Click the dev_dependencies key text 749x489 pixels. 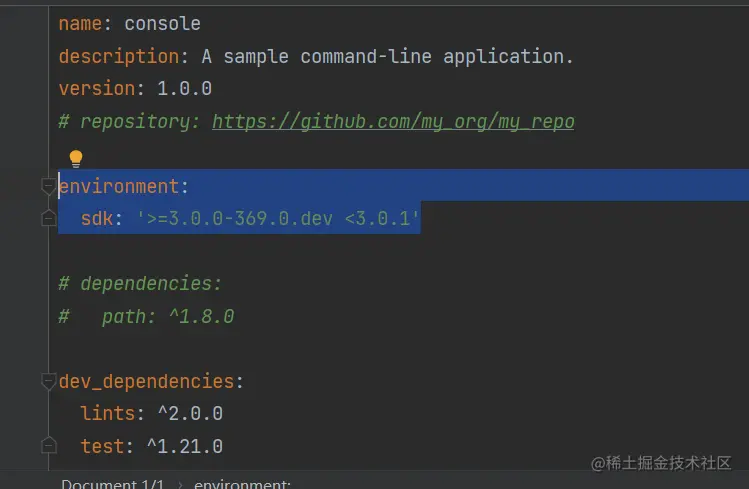point(146,381)
